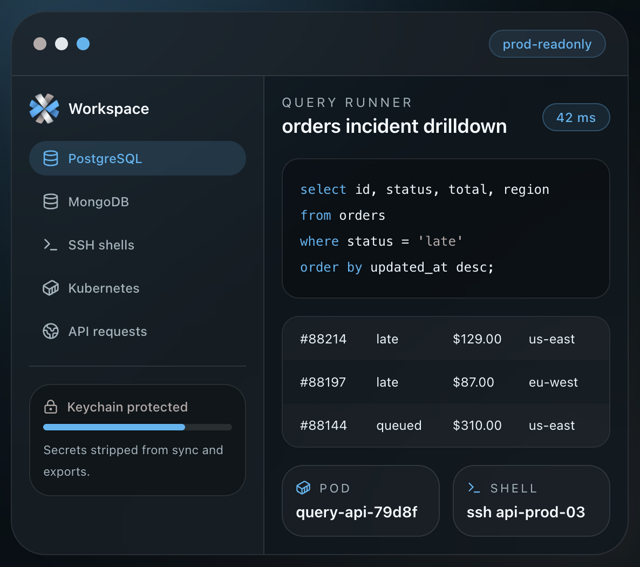
Task: Click the prod-readonly environment badge
Action: (547, 44)
